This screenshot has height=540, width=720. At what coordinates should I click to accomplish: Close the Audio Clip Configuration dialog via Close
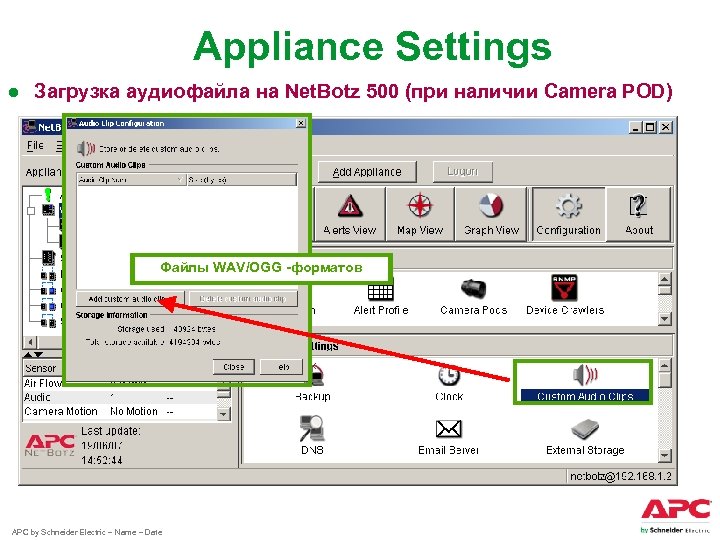point(233,367)
